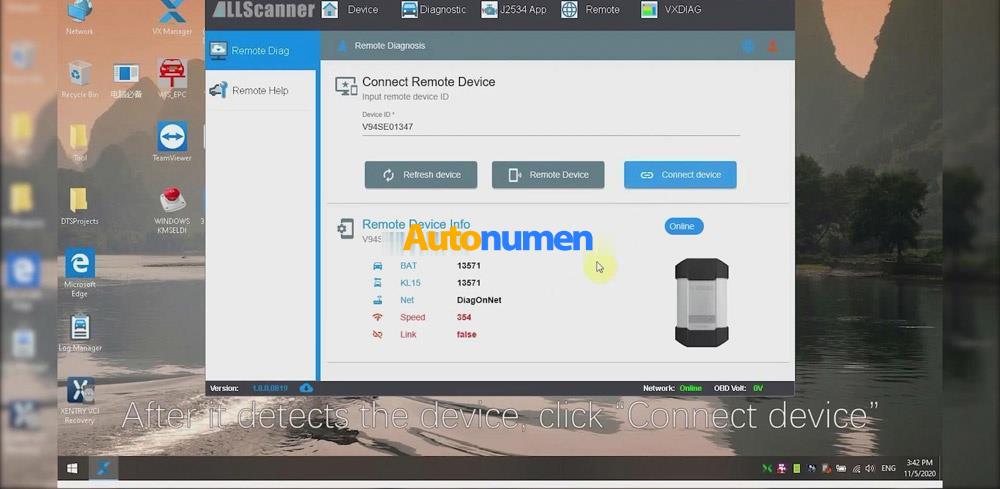Click the BAT car icon

[378, 266]
